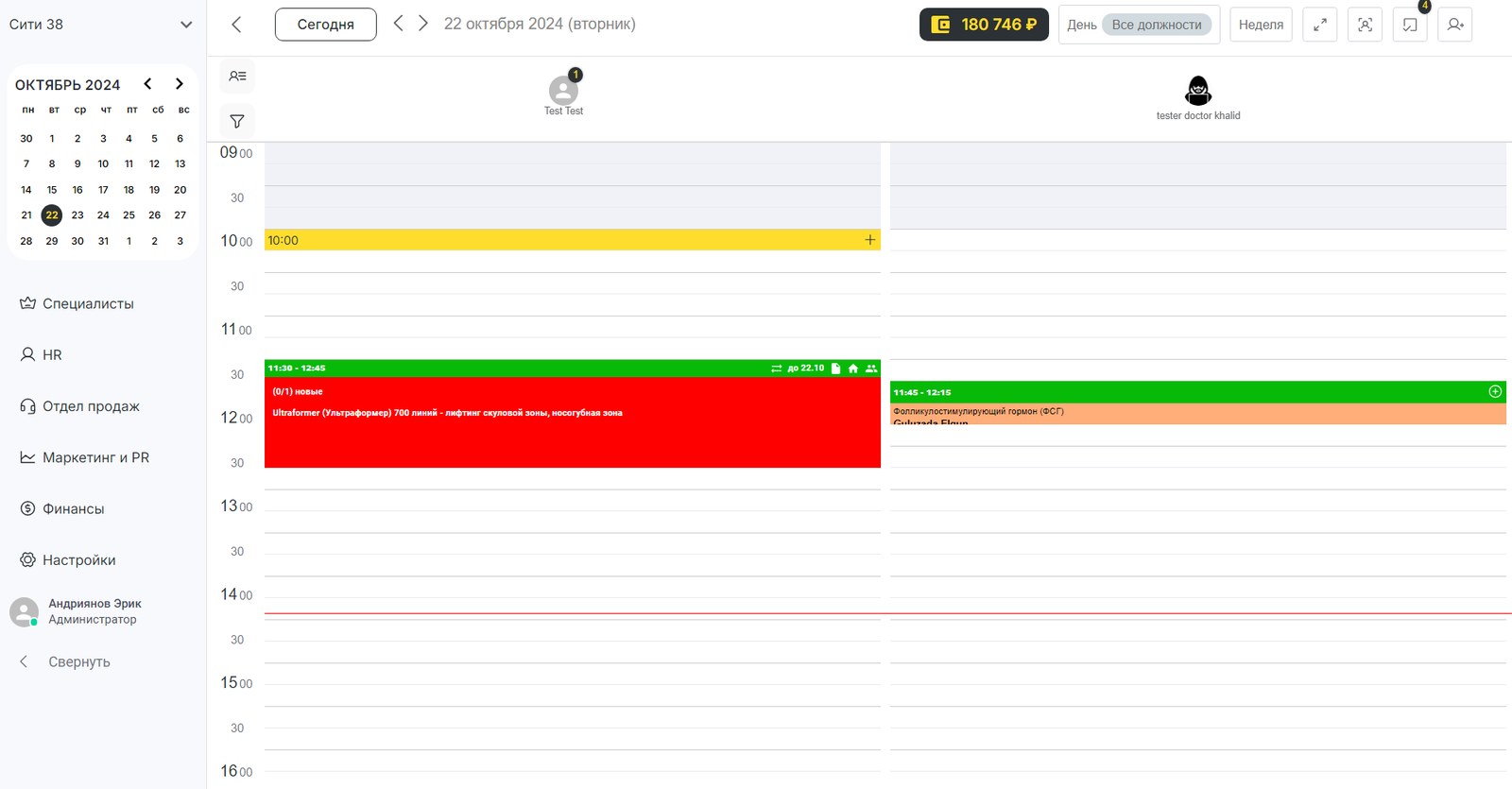The image size is (1512, 789).
Task: Select October 15 in mini calendar
Action: pyautogui.click(x=52, y=189)
